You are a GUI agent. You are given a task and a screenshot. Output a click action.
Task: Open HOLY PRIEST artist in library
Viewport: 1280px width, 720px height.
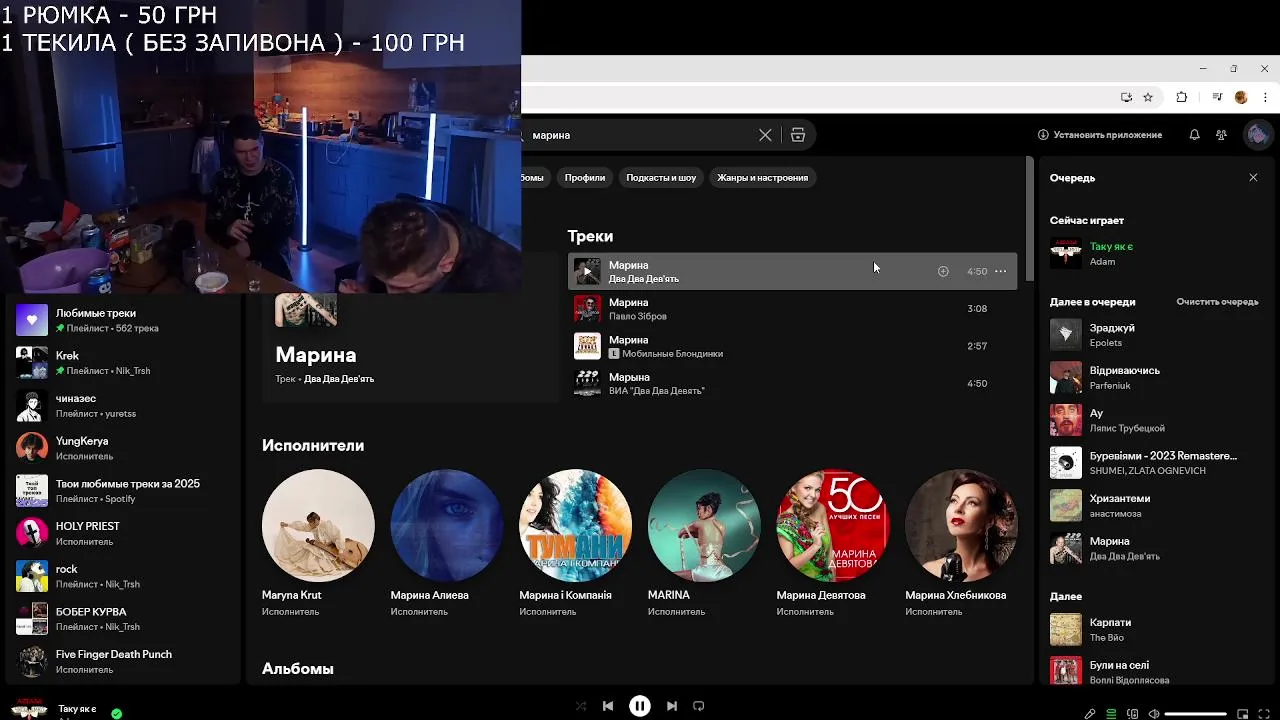[x=123, y=533]
